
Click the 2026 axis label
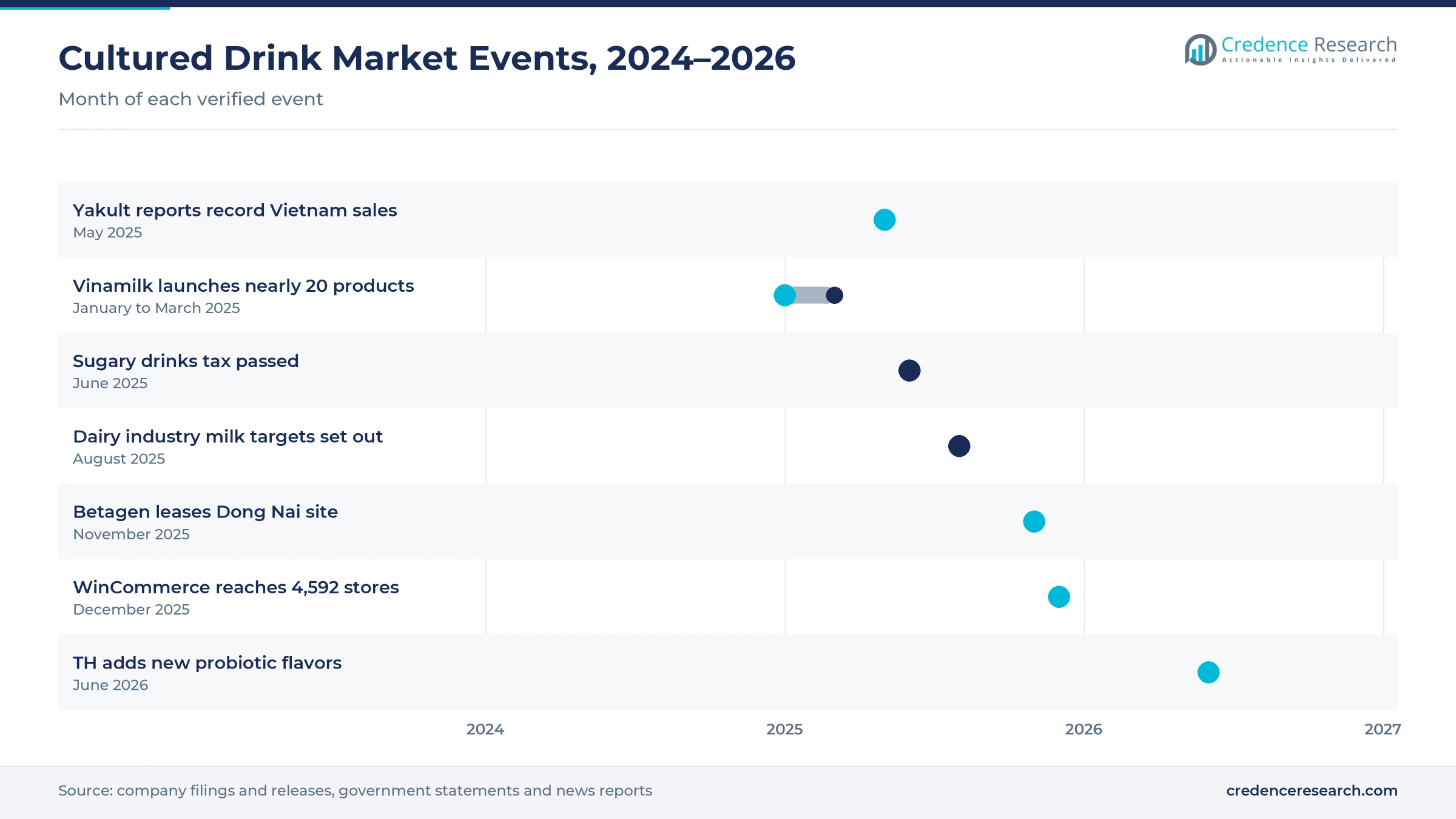pos(1084,729)
